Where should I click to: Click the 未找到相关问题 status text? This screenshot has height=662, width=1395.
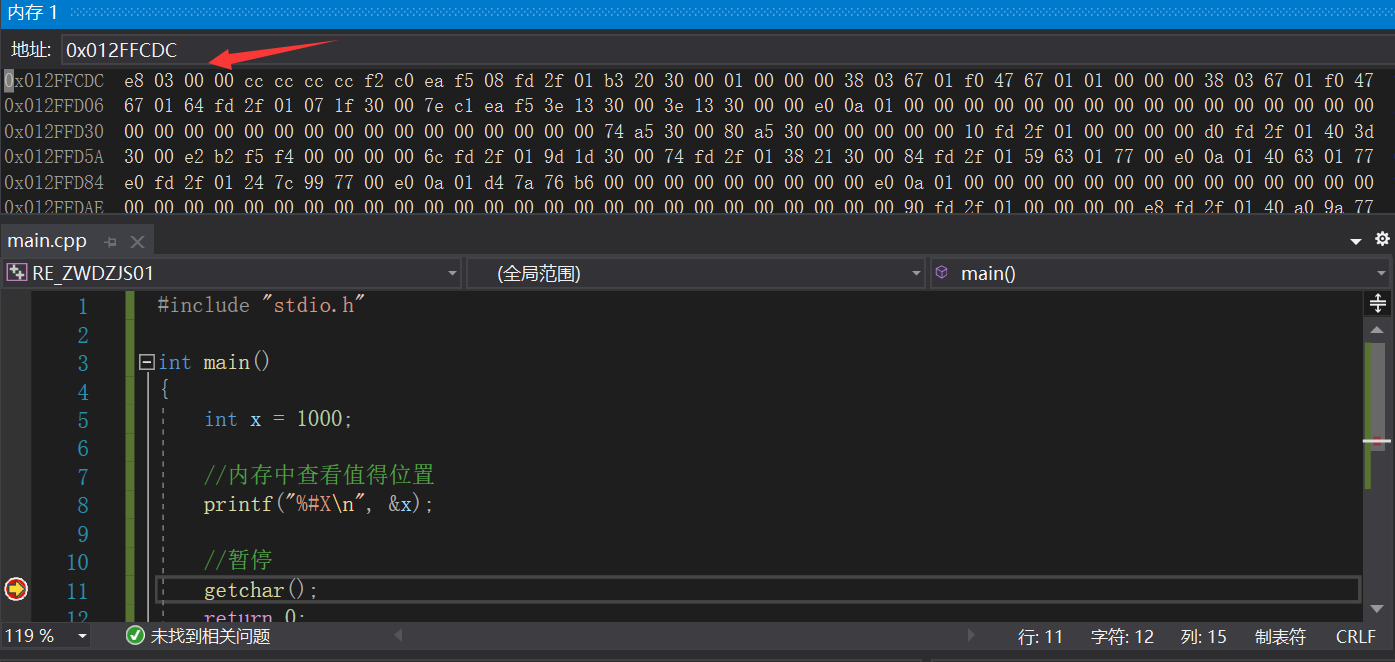[x=210, y=636]
